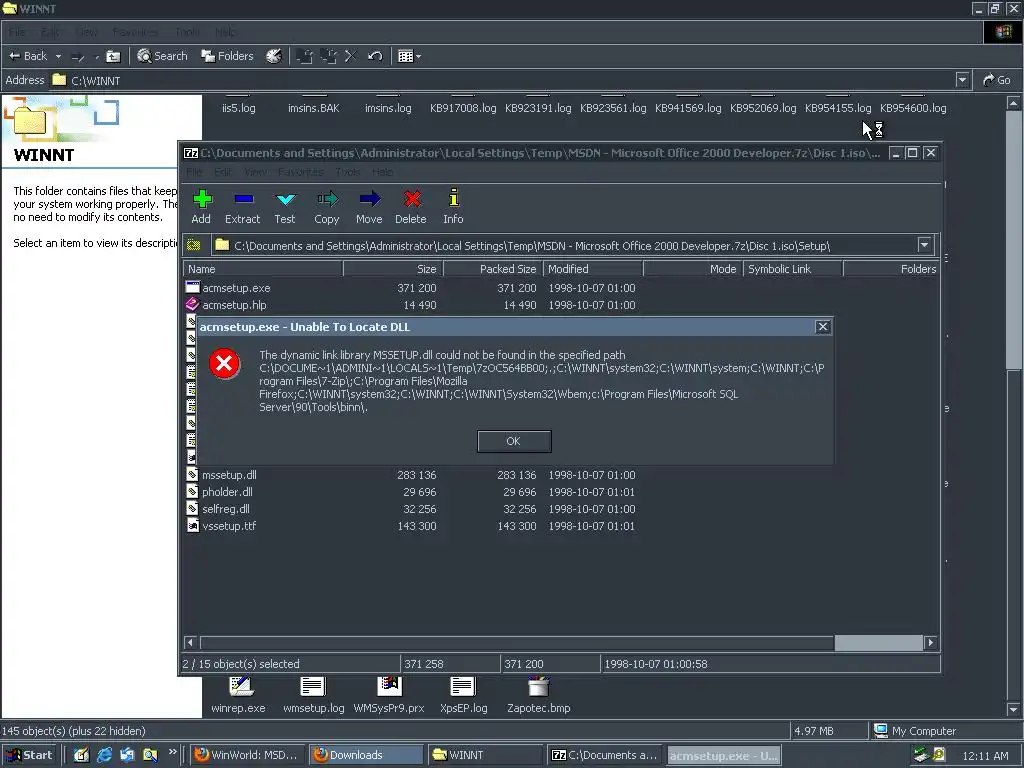Click the Up folder icon in WINNT Explorer
The height and width of the screenshot is (768, 1024).
tap(114, 56)
